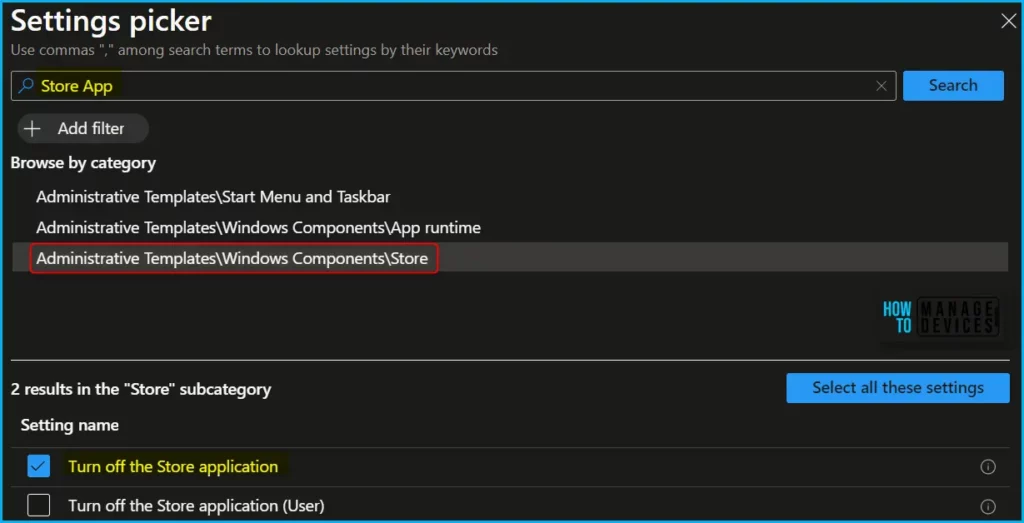The width and height of the screenshot is (1024, 523).
Task: Click the Turn off the Store application label
Action: (x=173, y=466)
